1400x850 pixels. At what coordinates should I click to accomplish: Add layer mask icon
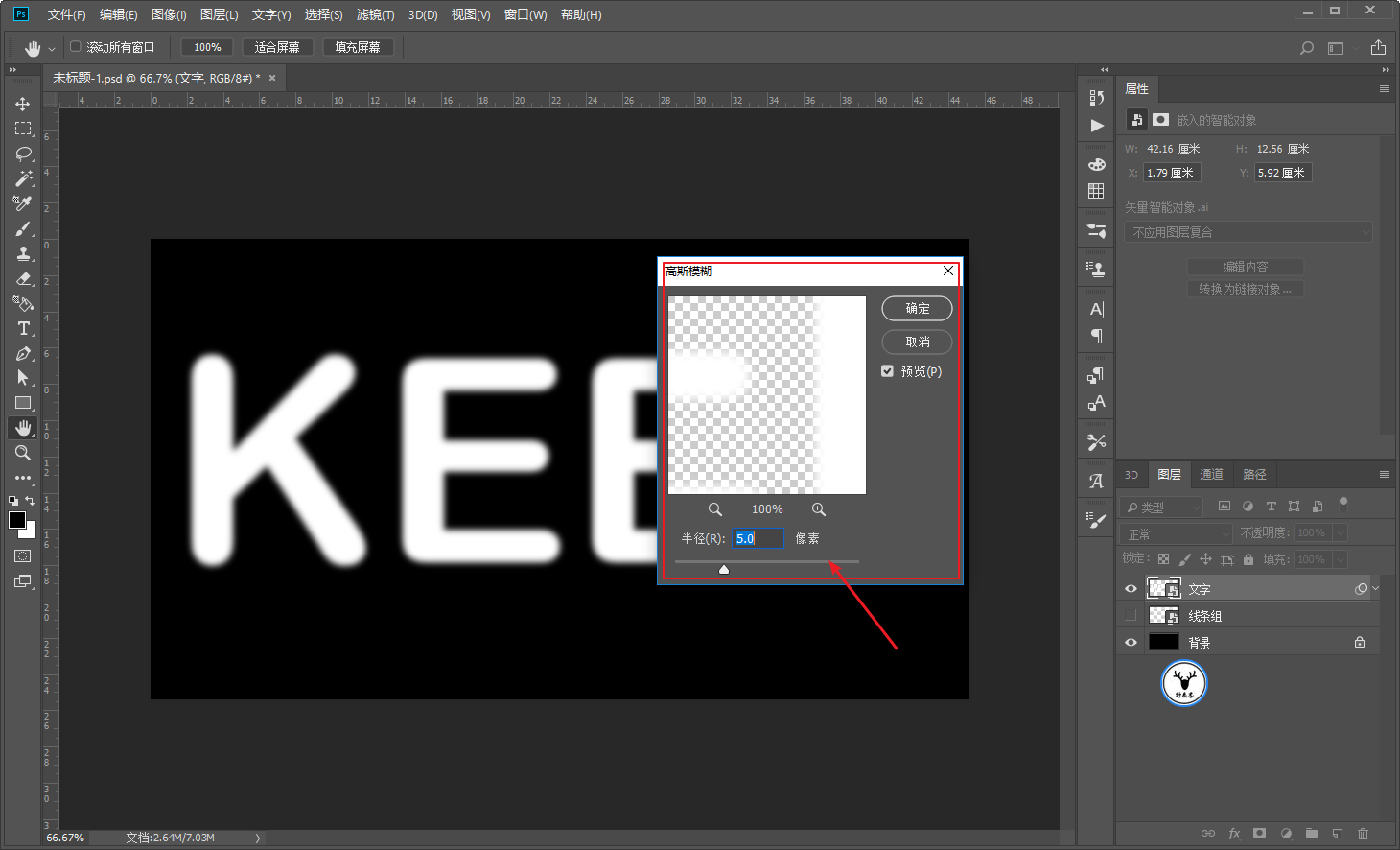point(1260,834)
